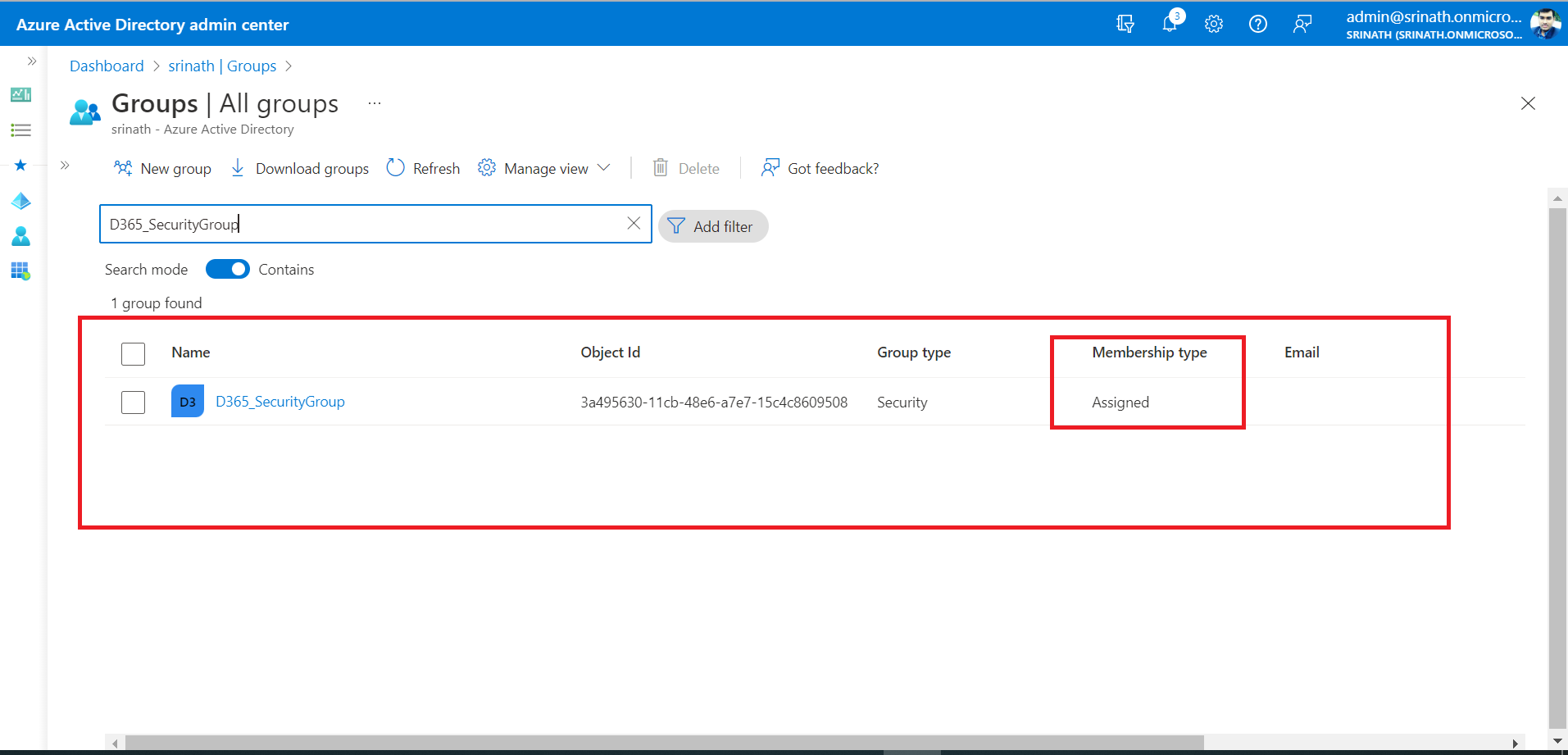This screenshot has width=1568, height=755.
Task: Click the Add filter button
Action: coord(712,226)
